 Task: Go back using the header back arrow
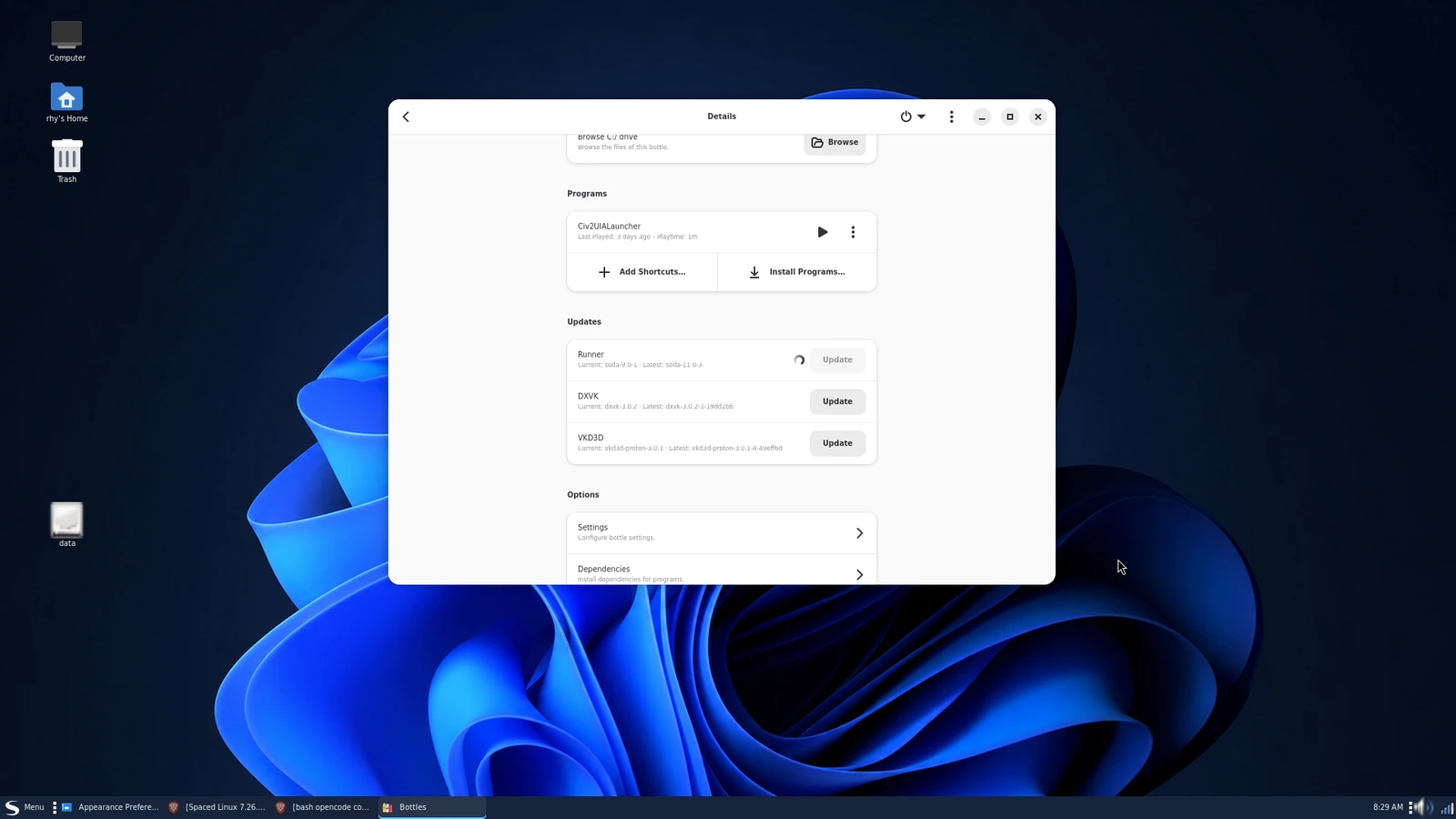coord(406,116)
